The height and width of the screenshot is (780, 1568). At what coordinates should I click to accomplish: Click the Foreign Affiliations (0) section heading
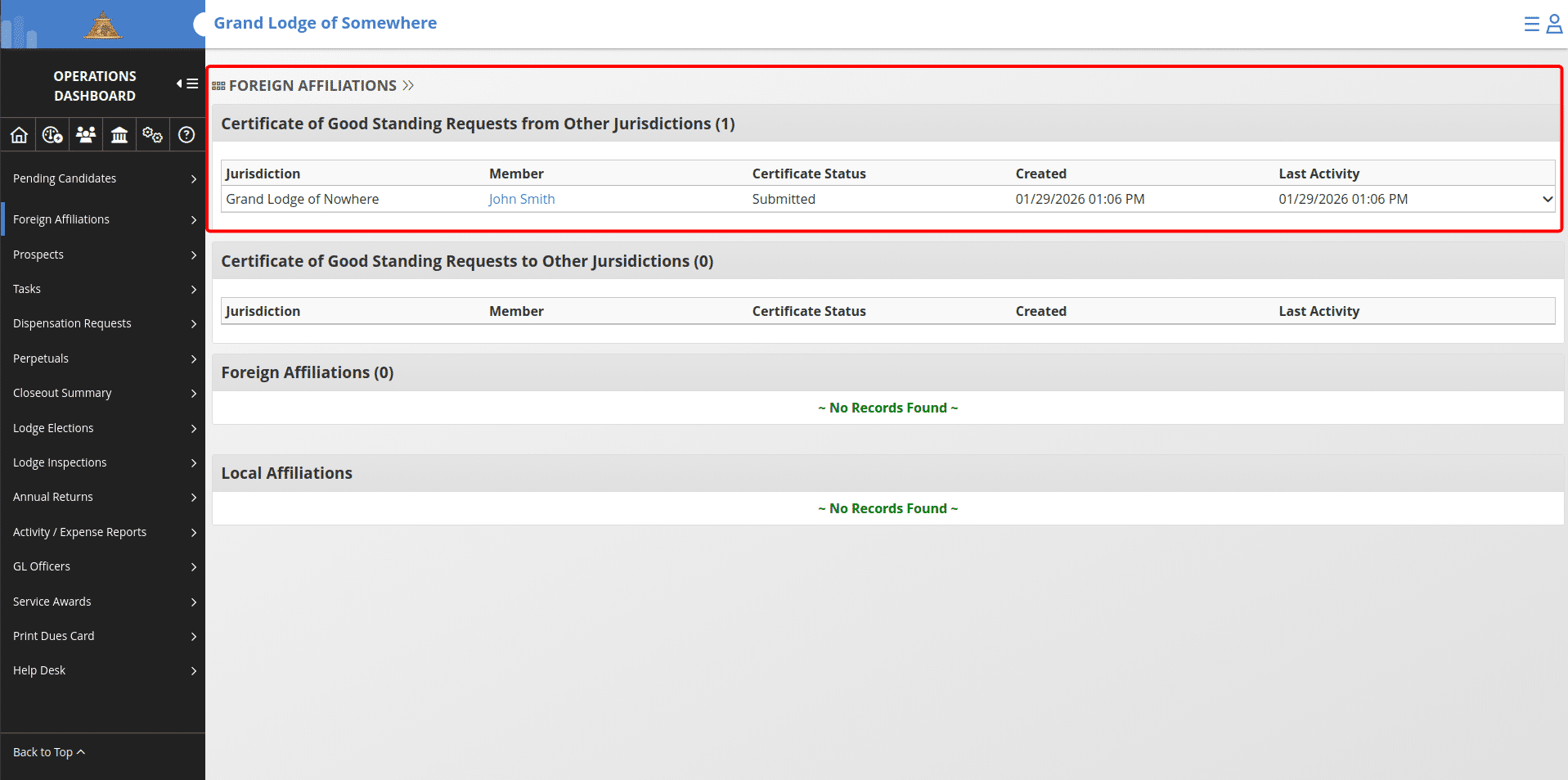coord(308,372)
